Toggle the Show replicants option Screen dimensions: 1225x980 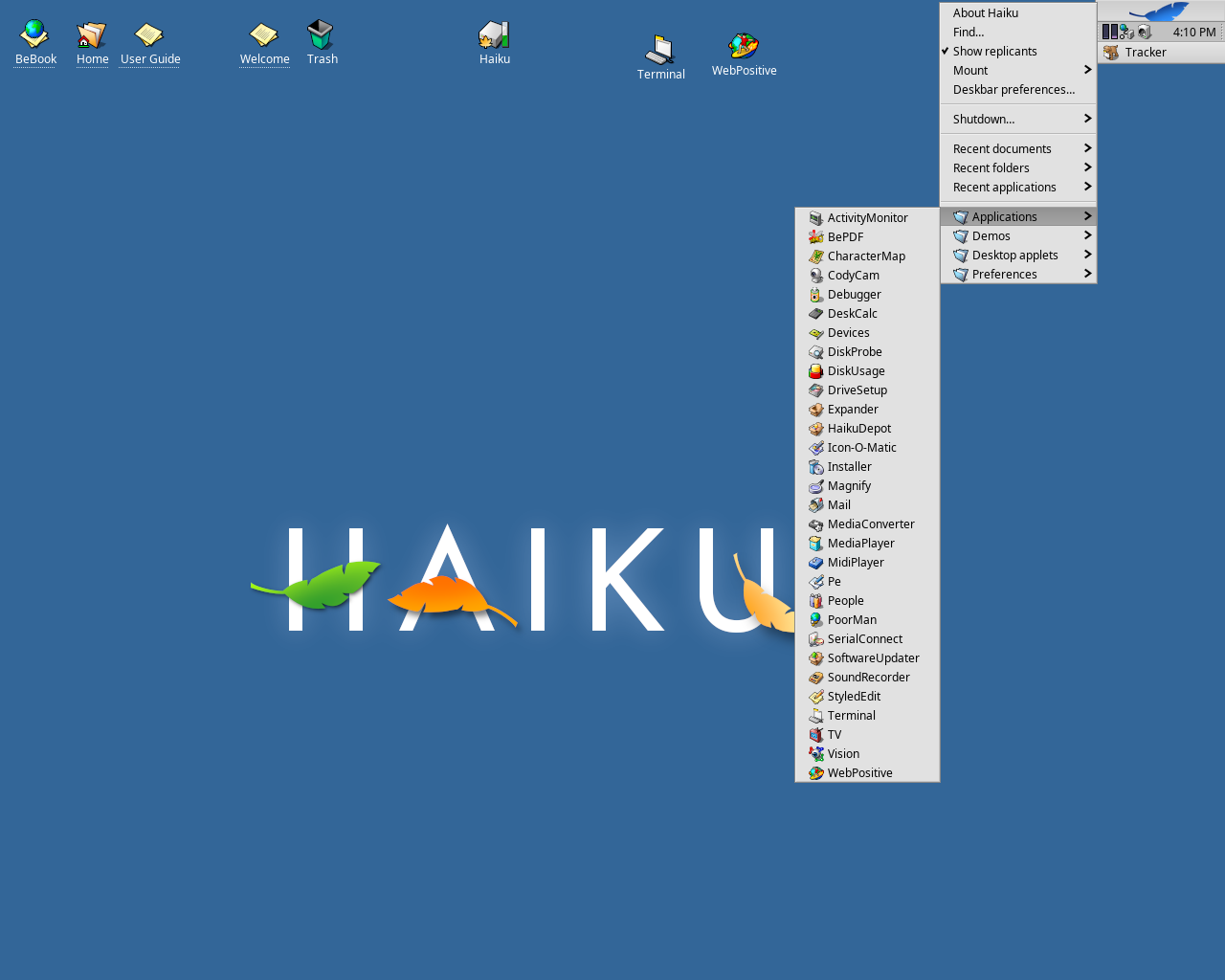[1017, 52]
